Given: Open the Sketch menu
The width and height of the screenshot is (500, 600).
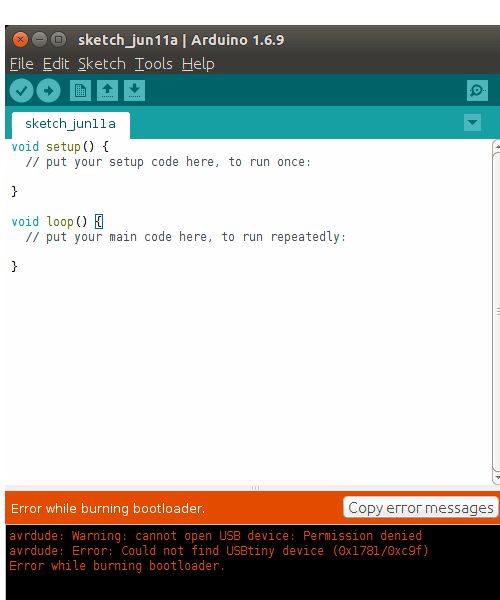Looking at the screenshot, I should coord(102,64).
